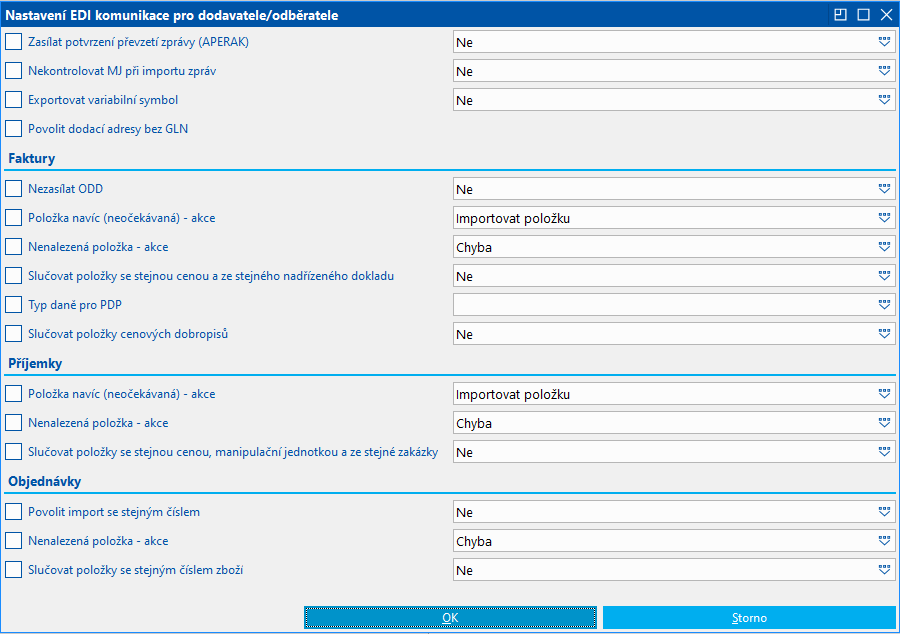Enable Zasílat potvrzení převzetí zprávy (APERAK) checkbox
The width and height of the screenshot is (900, 634).
[x=13, y=42]
